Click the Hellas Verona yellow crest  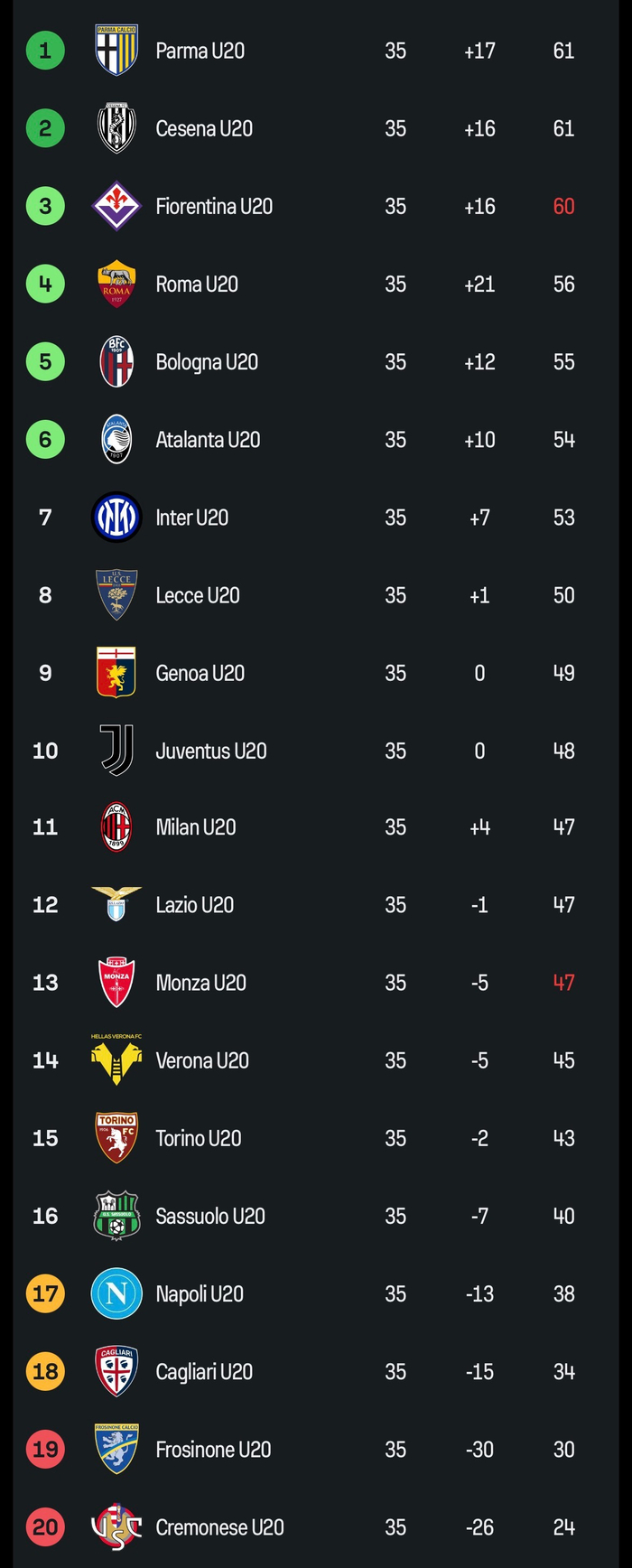tap(116, 1060)
